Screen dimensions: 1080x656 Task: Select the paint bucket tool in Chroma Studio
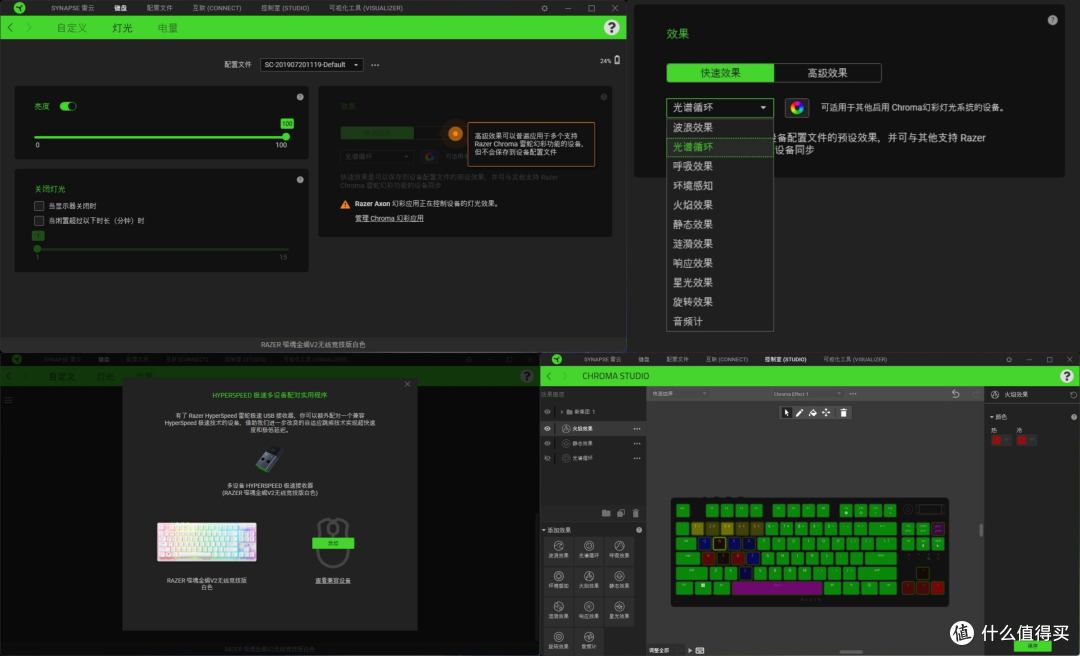(813, 413)
